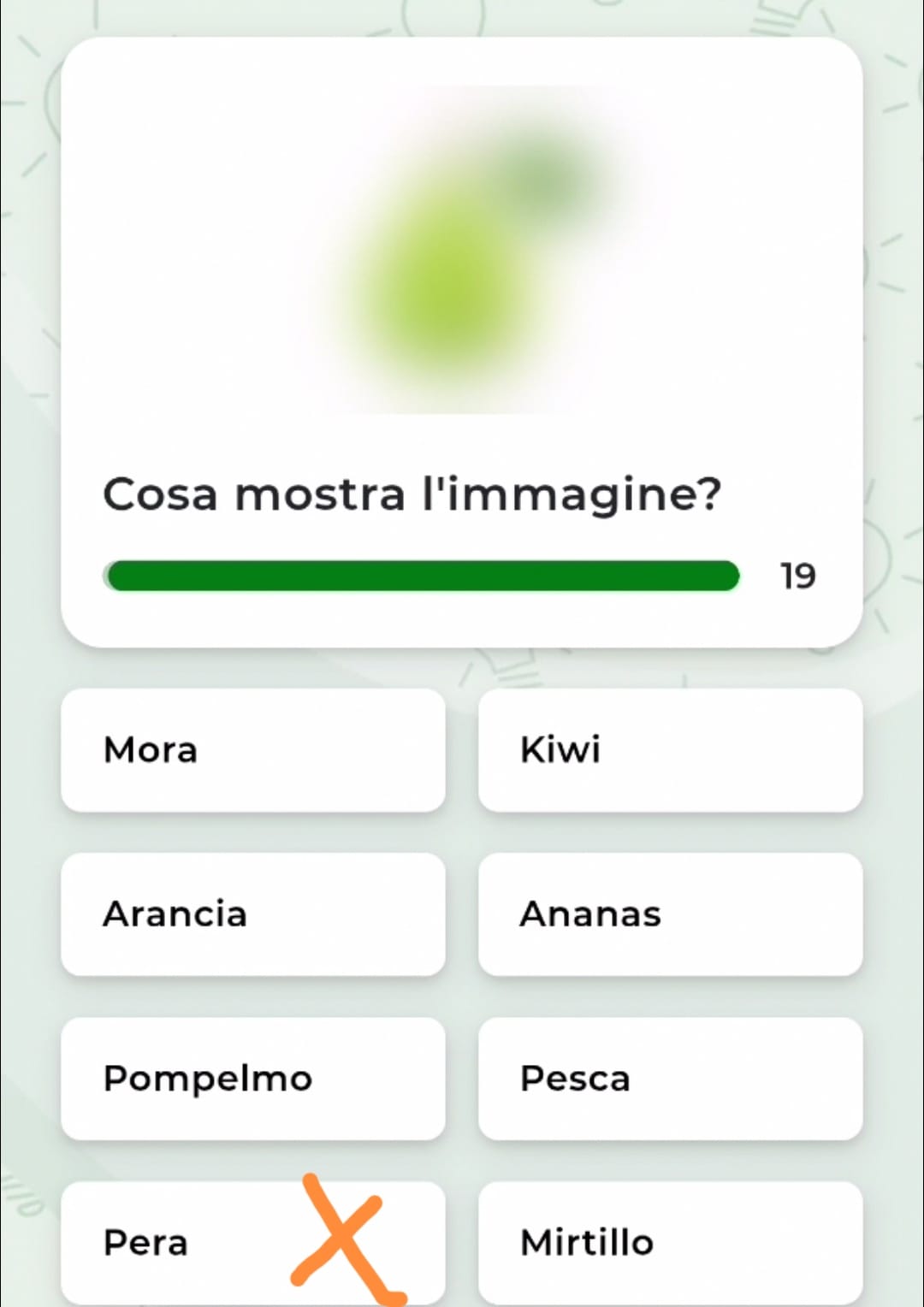Click the orange X mark on Pera

pyautogui.click(x=342, y=1236)
